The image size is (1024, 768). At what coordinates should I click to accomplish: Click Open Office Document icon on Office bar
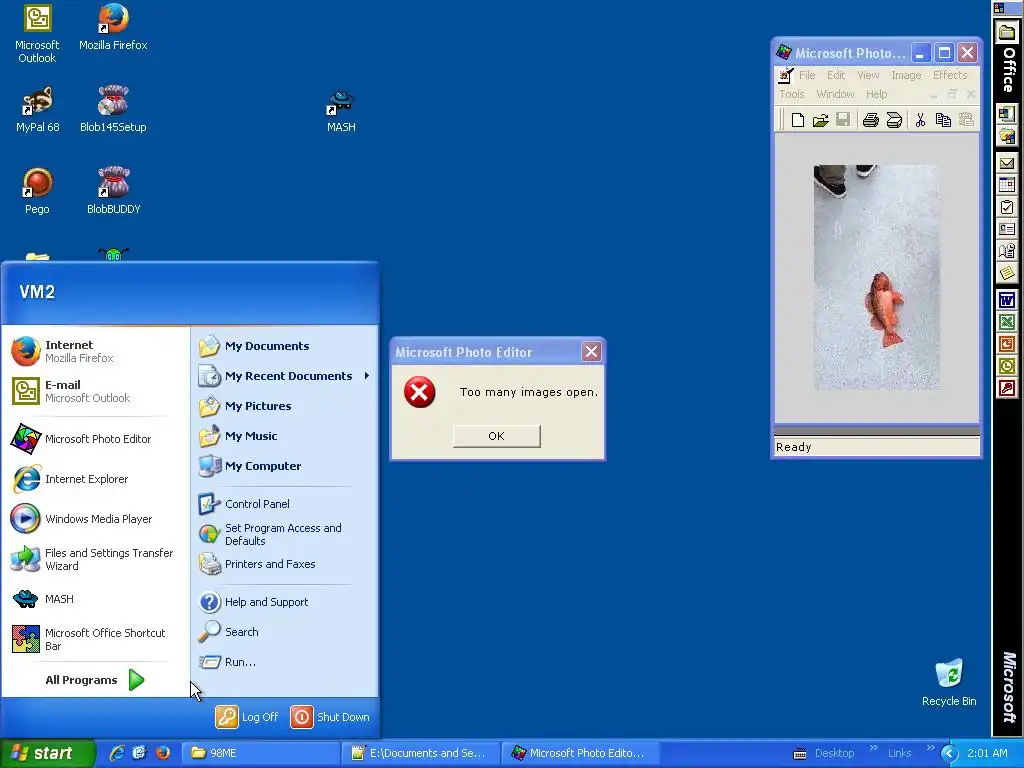(x=1006, y=136)
